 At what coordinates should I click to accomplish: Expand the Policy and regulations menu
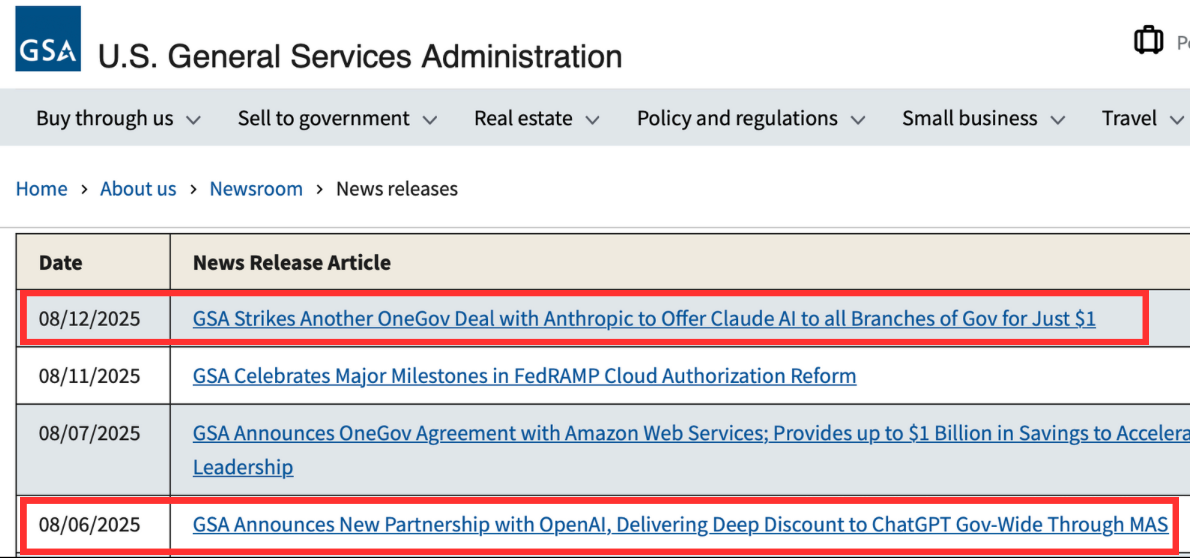751,118
